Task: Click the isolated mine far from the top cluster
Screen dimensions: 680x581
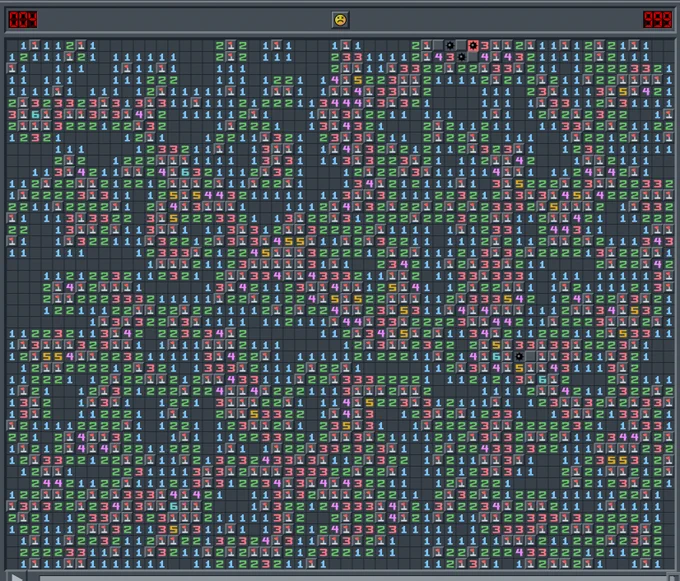Action: click(x=519, y=356)
